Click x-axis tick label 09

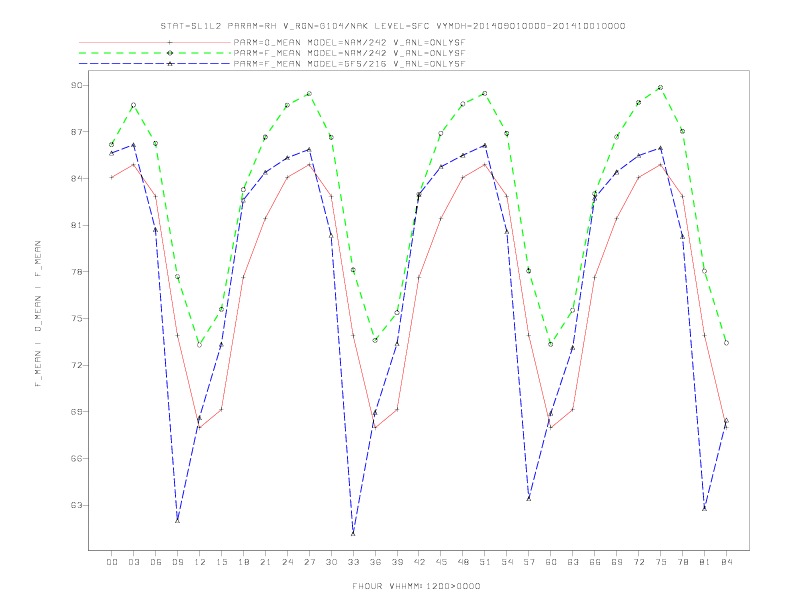click(x=177, y=562)
